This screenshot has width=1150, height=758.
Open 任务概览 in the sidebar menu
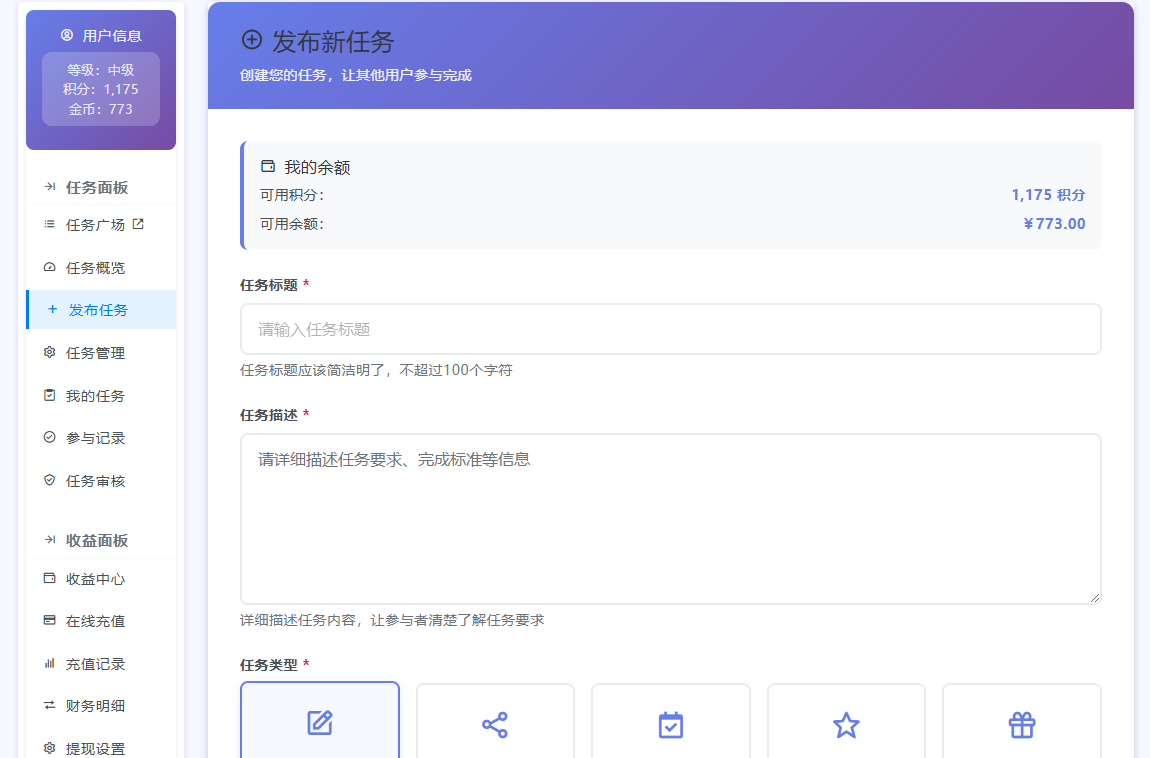point(89,267)
